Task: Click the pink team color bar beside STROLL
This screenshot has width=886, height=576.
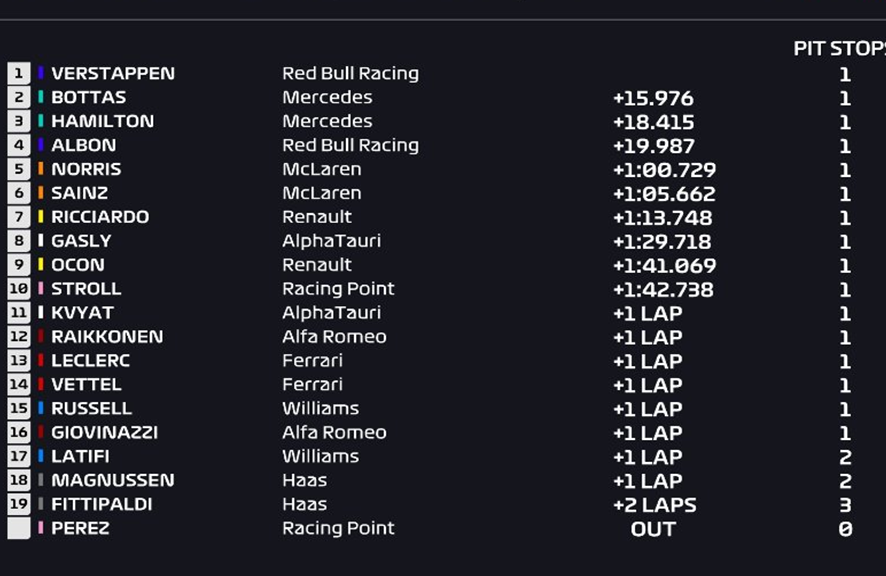Action: coord(41,288)
